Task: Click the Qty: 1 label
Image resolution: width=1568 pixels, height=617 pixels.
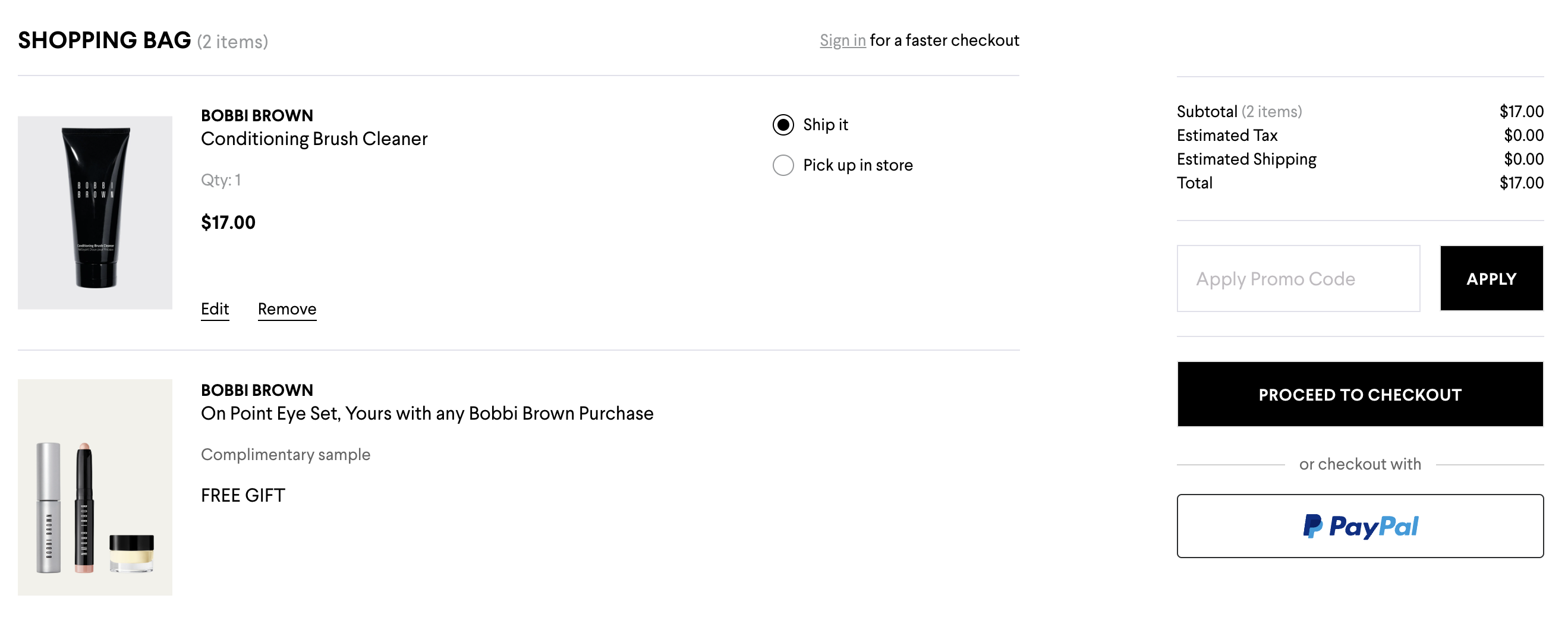Action: [221, 180]
